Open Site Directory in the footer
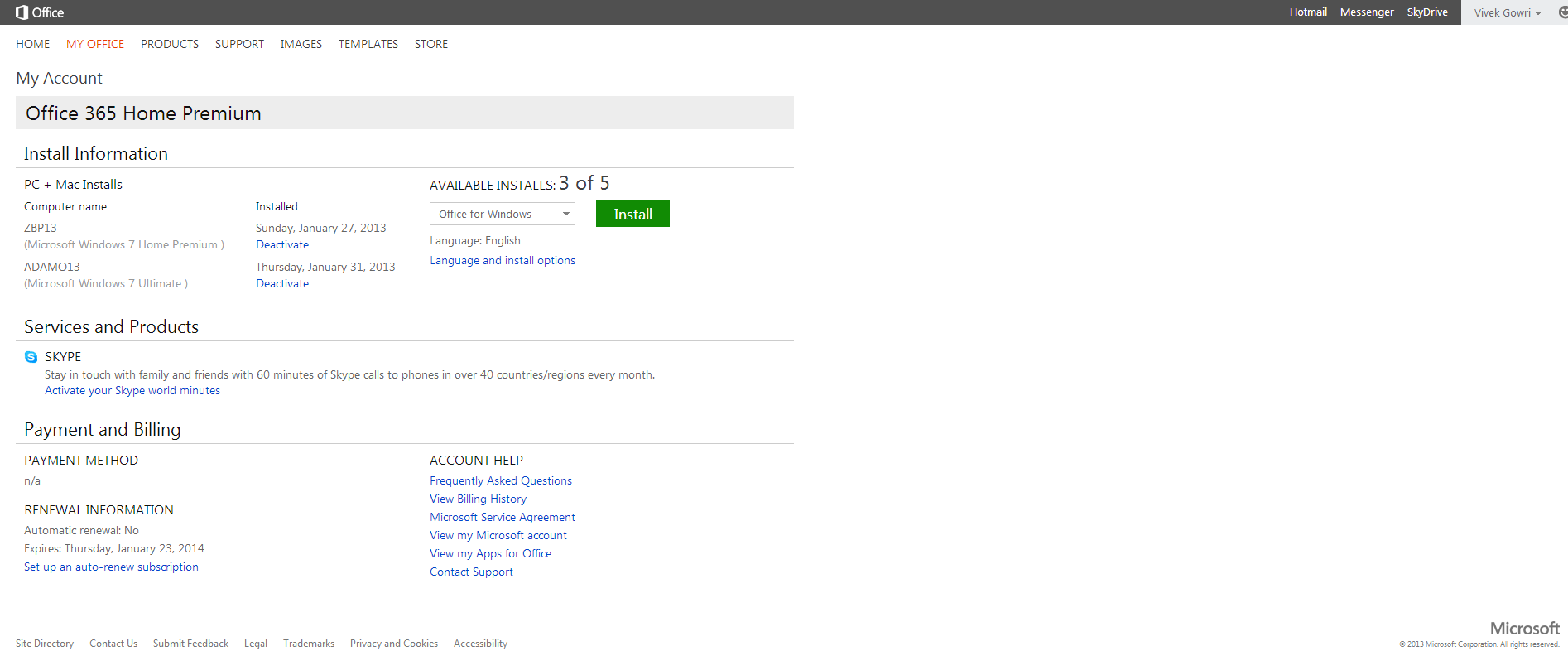1568x656 pixels. point(45,644)
